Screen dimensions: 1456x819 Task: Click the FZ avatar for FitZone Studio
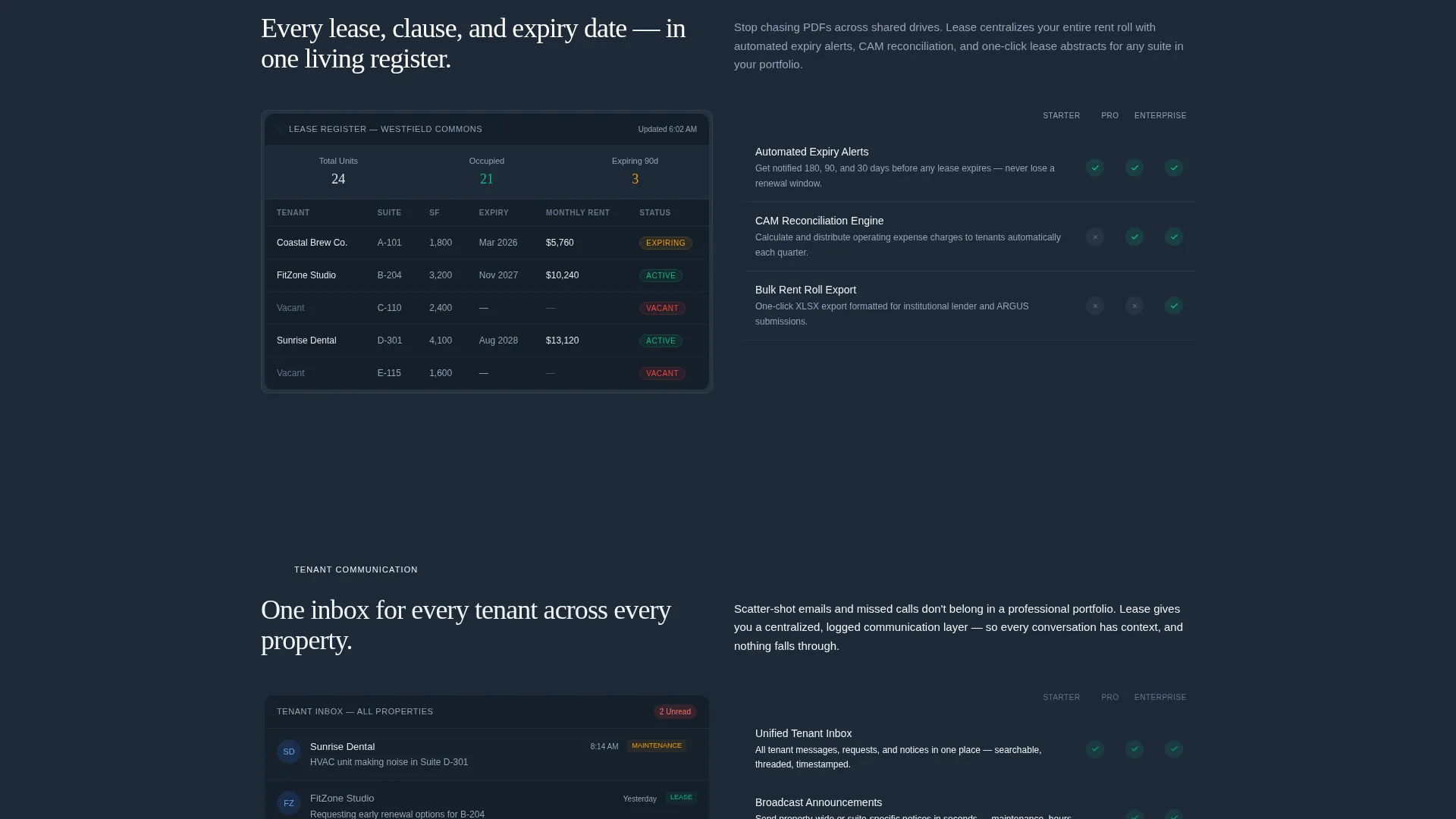(x=289, y=803)
